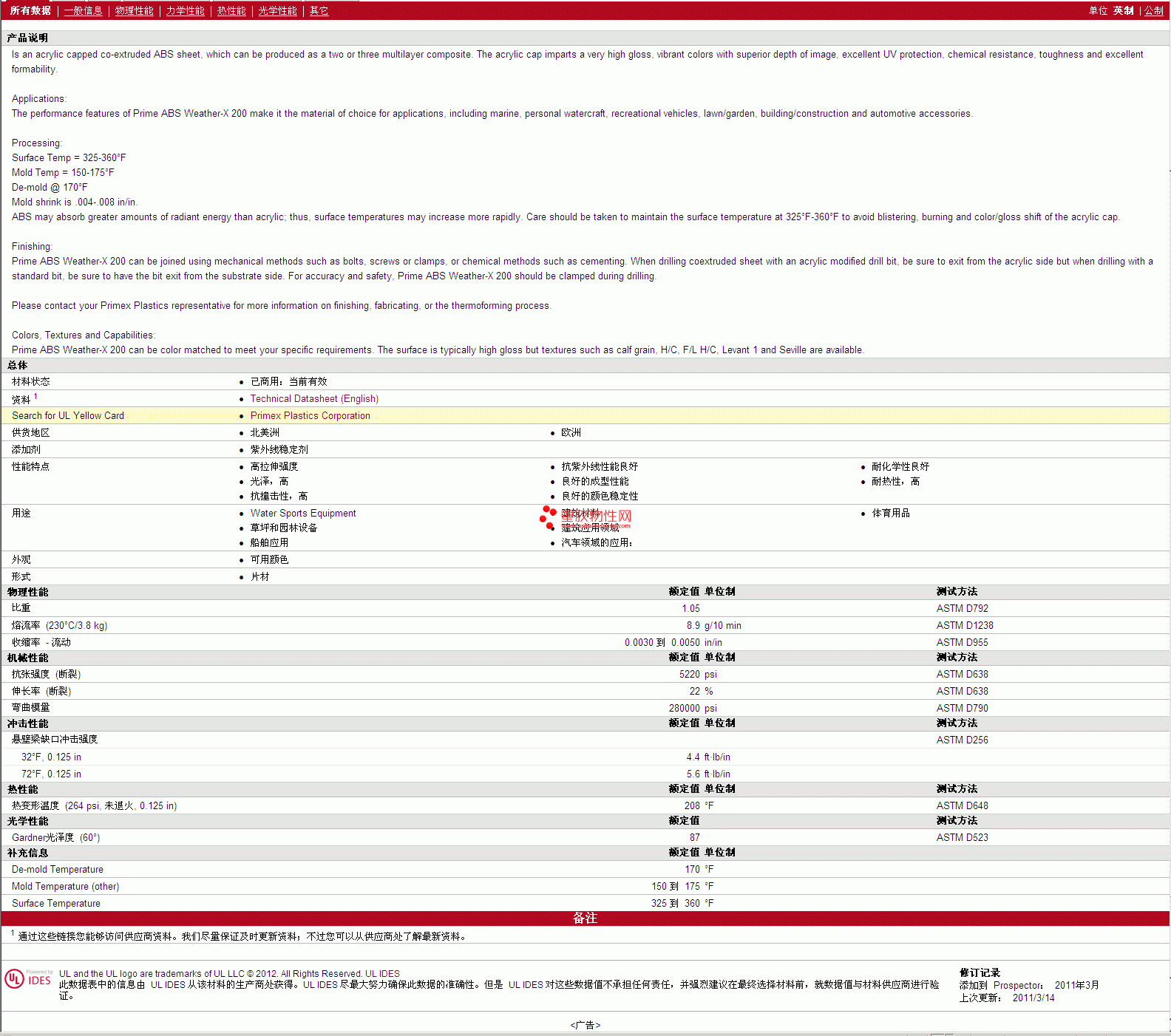This screenshot has height=1036, width=1171.
Task: Click the De-mold Temperature row label
Action: (x=57, y=869)
